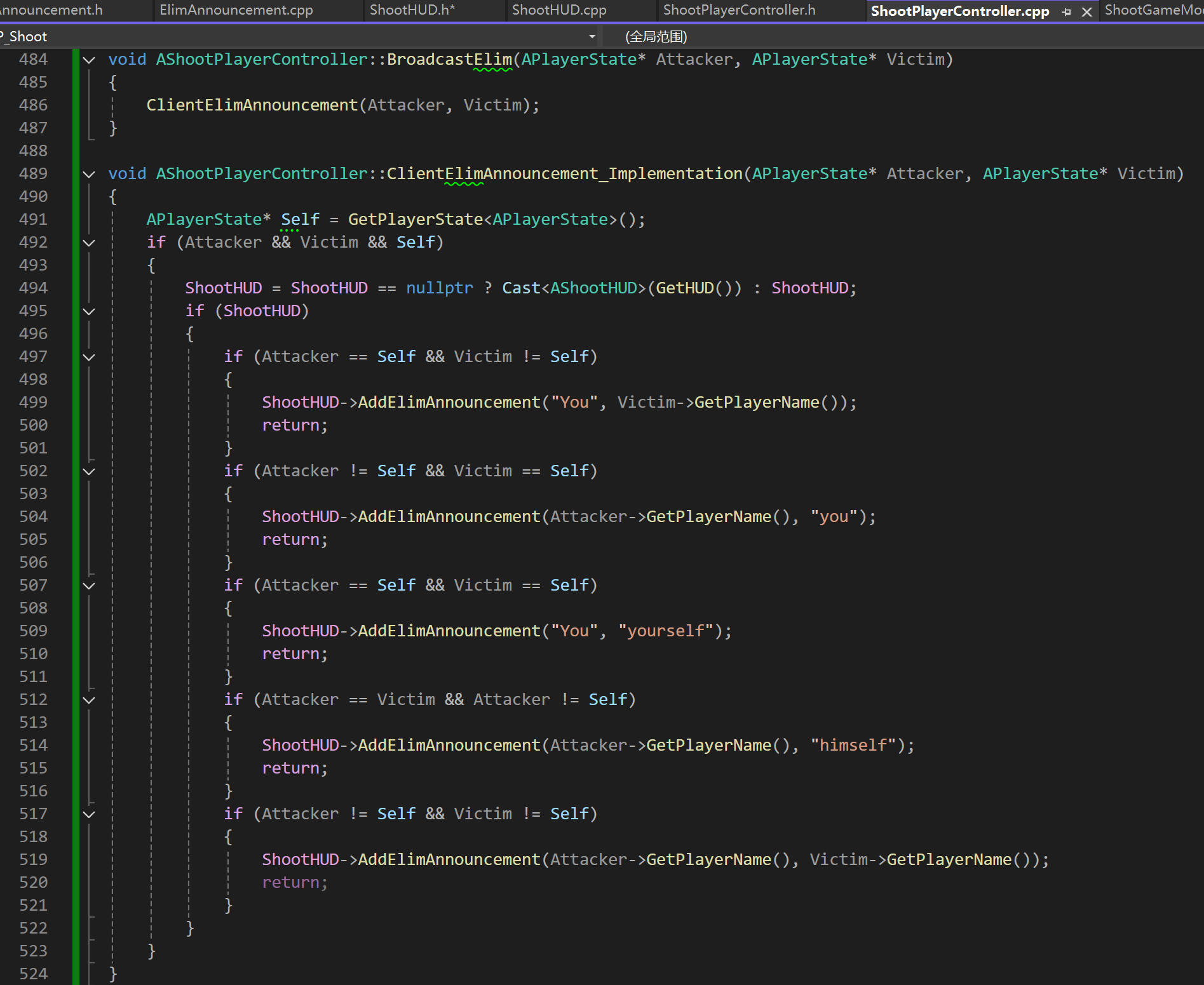Click the ClientElimAnnouncement call on line 486
The height and width of the screenshot is (985, 1204).
[x=252, y=105]
